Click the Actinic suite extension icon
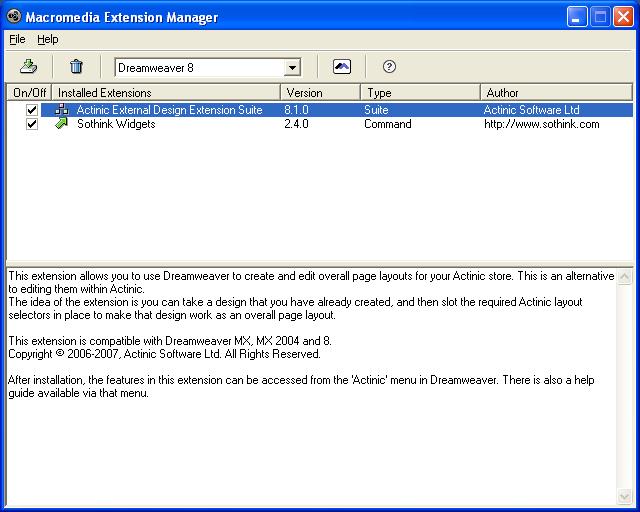 (x=62, y=110)
